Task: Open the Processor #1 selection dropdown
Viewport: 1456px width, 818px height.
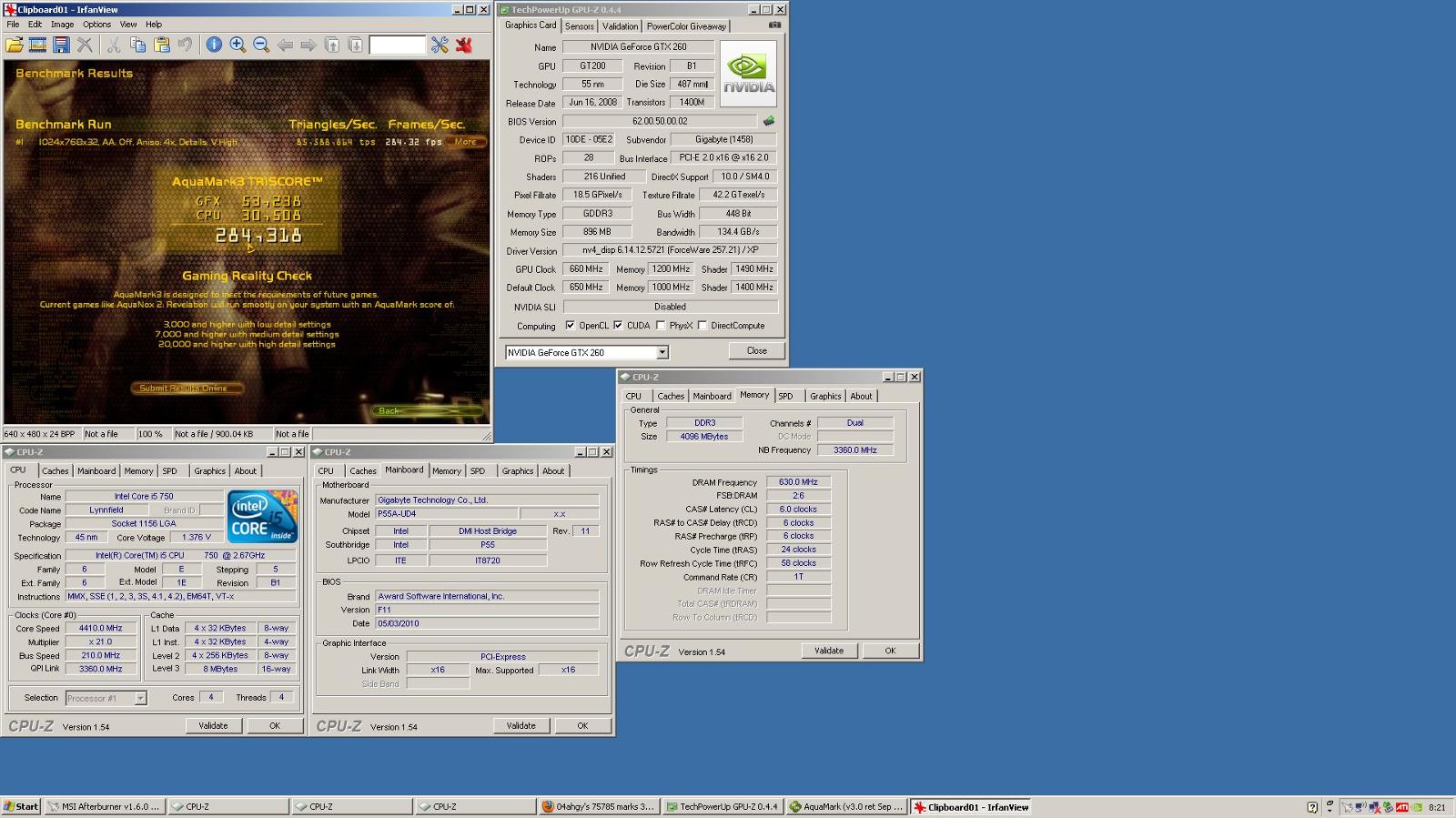Action: tap(140, 698)
